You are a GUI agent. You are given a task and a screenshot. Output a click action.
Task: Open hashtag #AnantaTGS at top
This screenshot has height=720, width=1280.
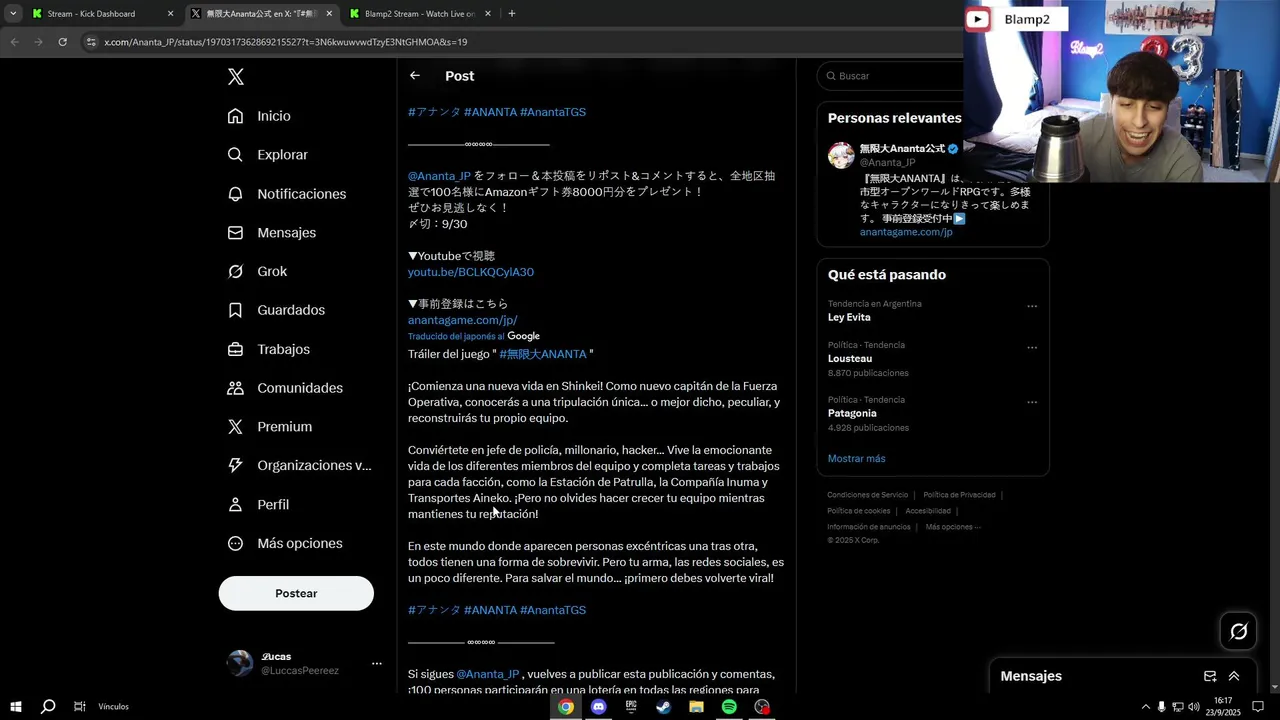click(553, 112)
